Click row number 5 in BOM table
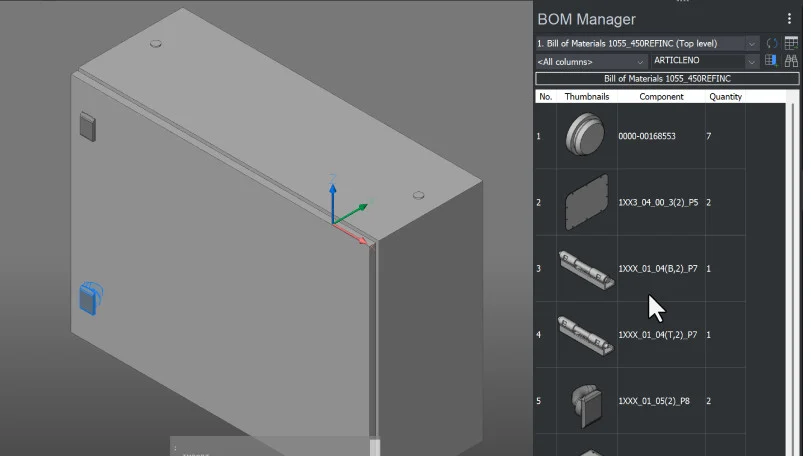Image resolution: width=811 pixels, height=456 pixels. [x=538, y=401]
